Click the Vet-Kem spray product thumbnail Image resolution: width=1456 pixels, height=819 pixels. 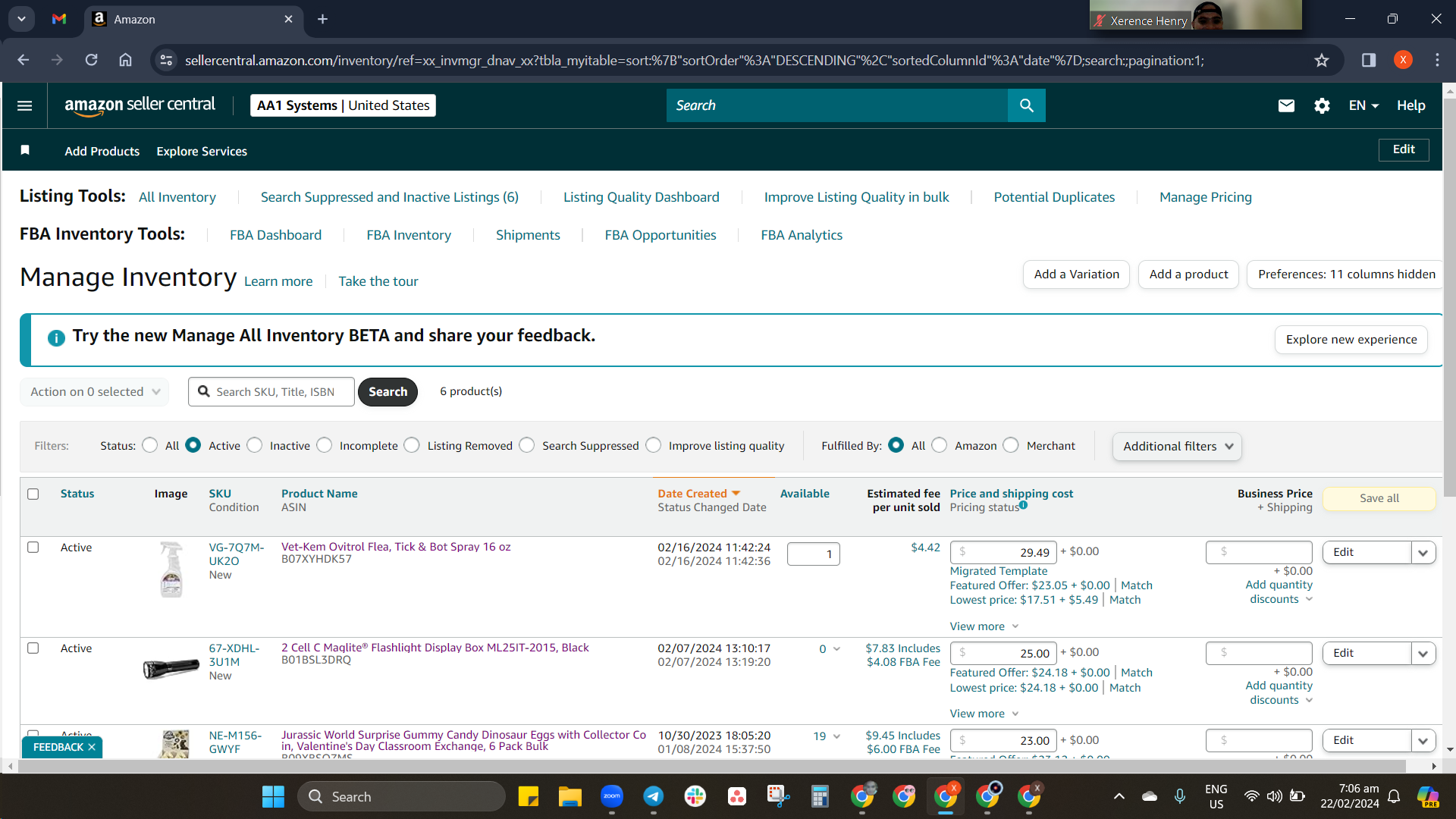(171, 570)
